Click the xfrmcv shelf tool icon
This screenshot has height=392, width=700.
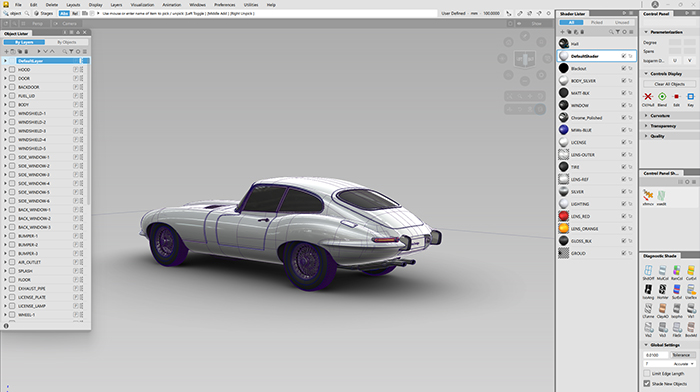coord(648,195)
